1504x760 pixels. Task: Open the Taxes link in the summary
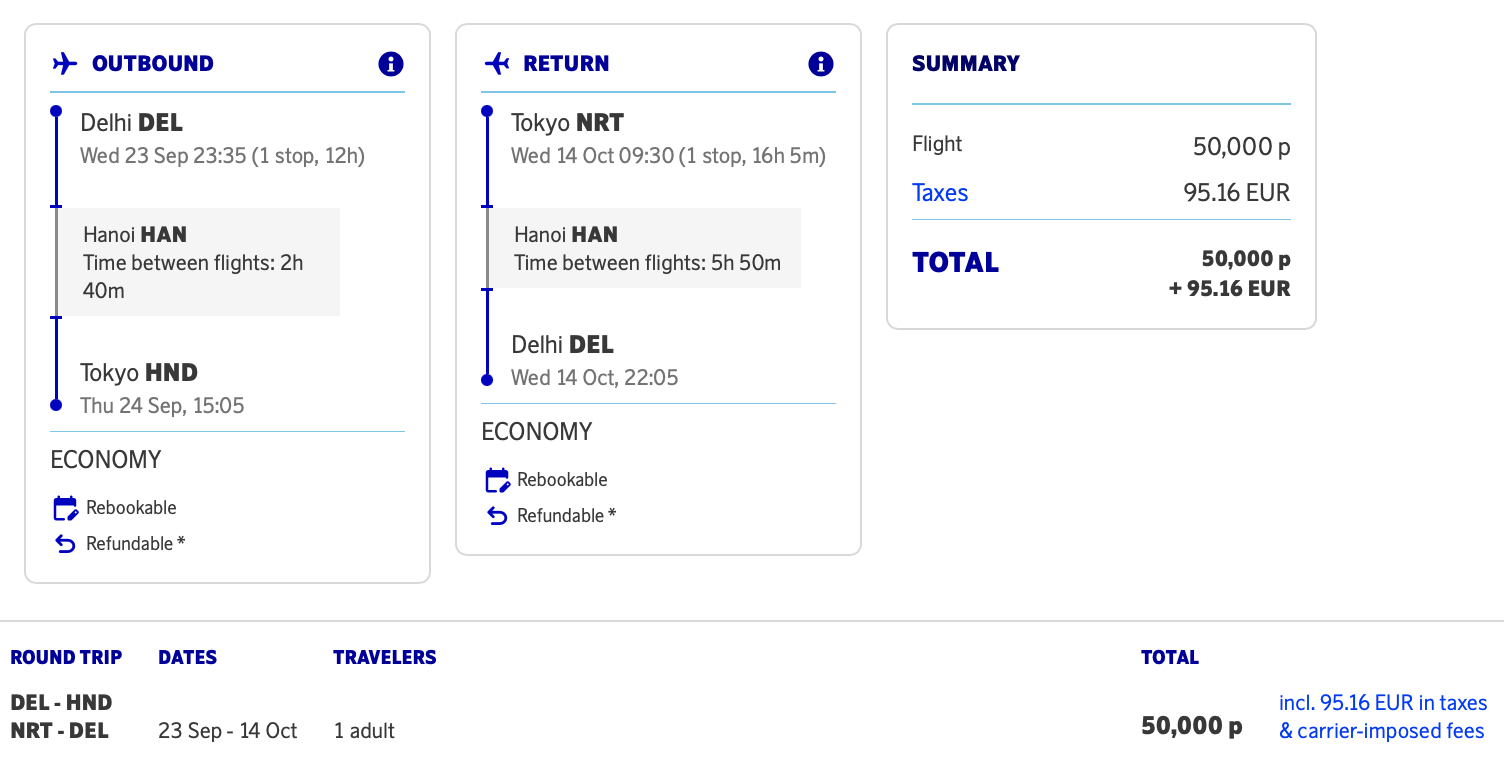pyautogui.click(x=940, y=192)
